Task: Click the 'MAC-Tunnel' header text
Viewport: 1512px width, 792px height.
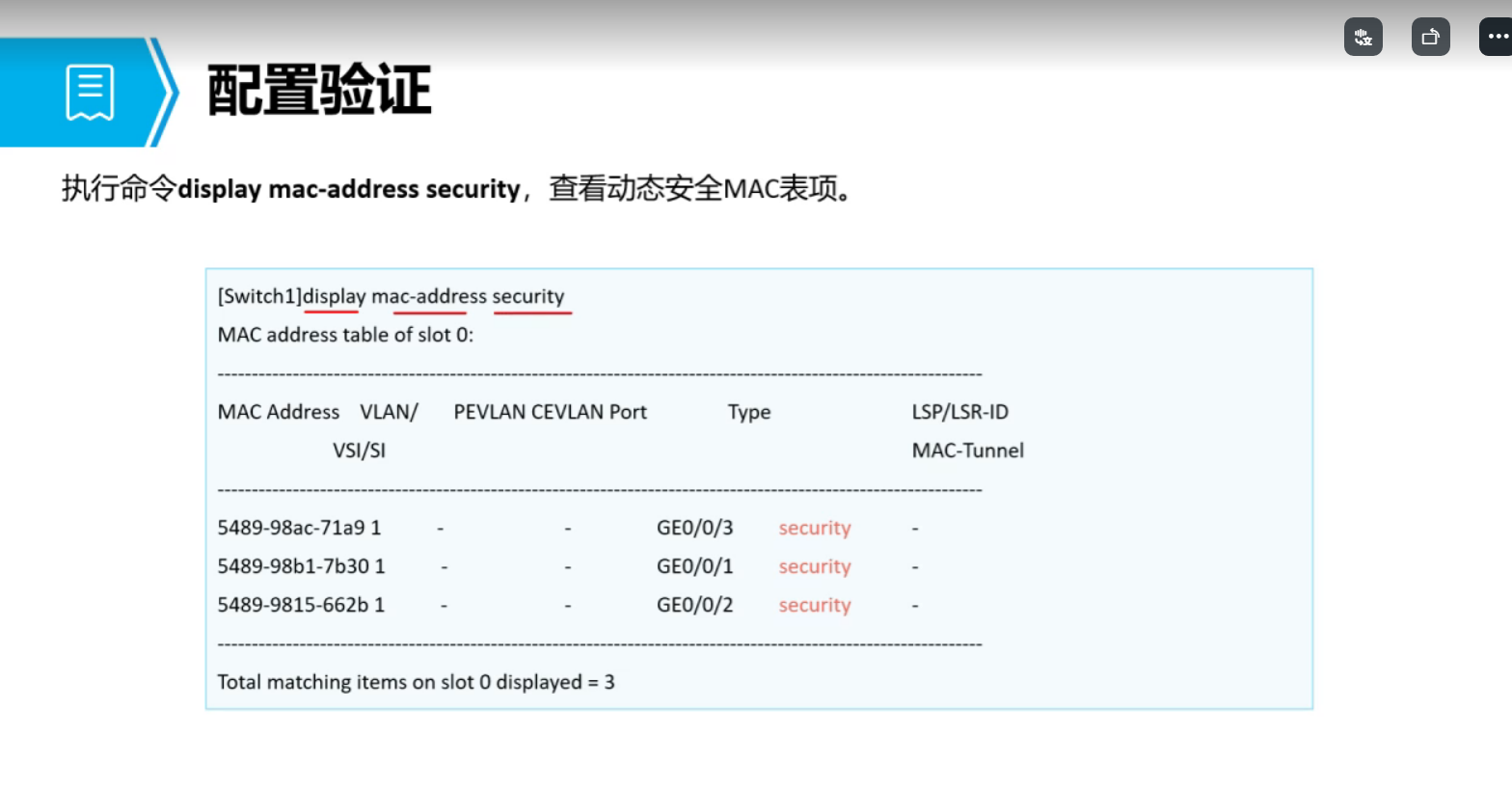Action: [968, 451]
